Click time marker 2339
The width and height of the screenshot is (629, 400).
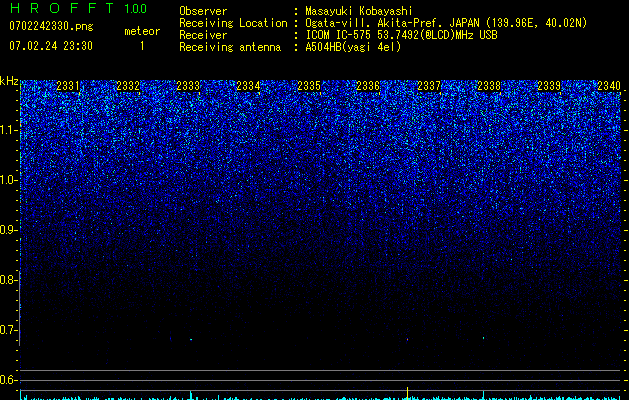(x=549, y=86)
